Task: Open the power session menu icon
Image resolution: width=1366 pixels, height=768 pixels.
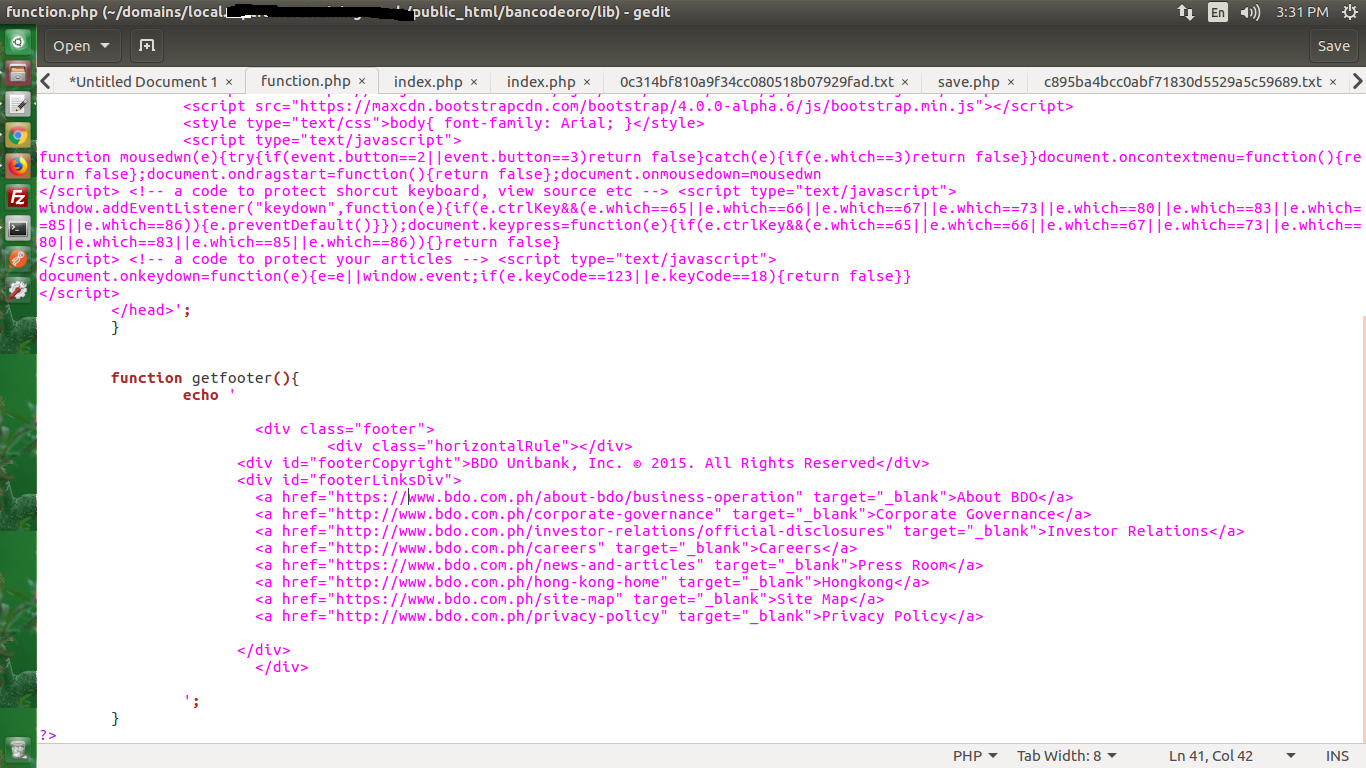Action: pyautogui.click(x=1350, y=12)
